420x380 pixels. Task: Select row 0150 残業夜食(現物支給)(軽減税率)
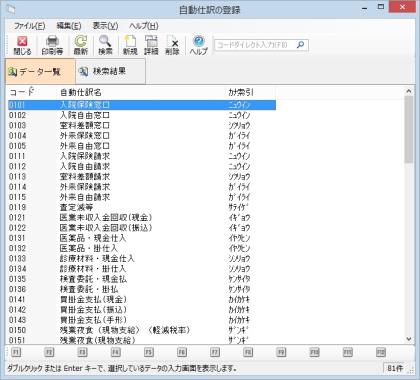(142, 330)
